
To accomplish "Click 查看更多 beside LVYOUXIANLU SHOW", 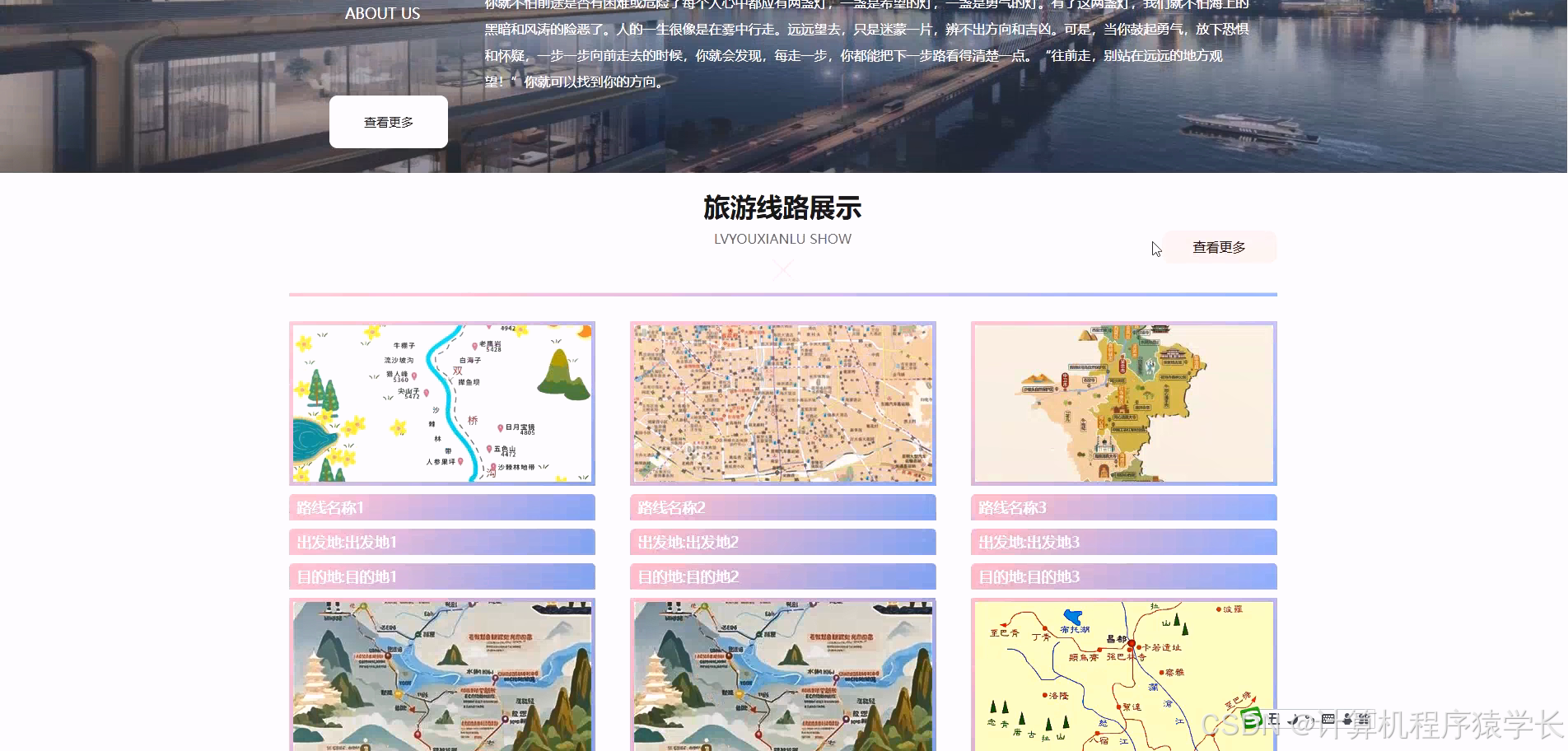I will click(1218, 246).
